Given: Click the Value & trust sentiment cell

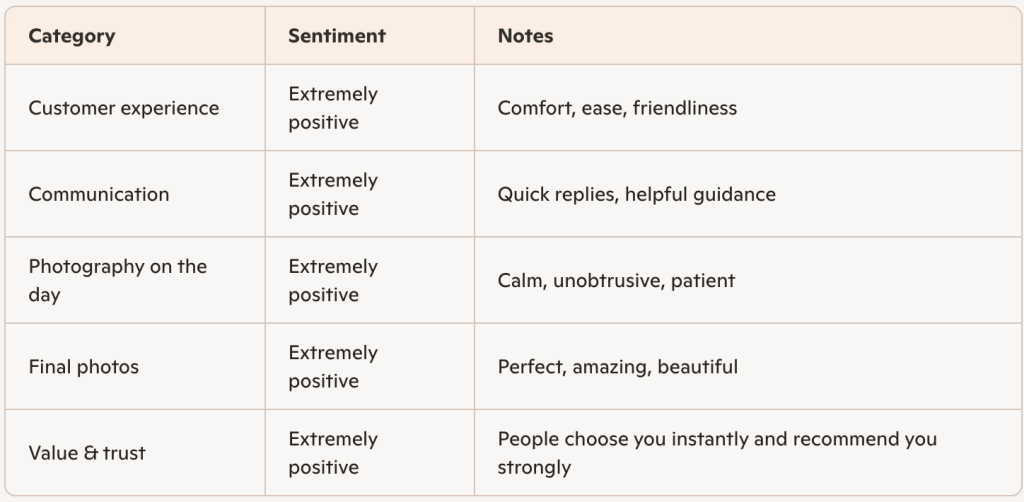Looking at the screenshot, I should click(333, 453).
